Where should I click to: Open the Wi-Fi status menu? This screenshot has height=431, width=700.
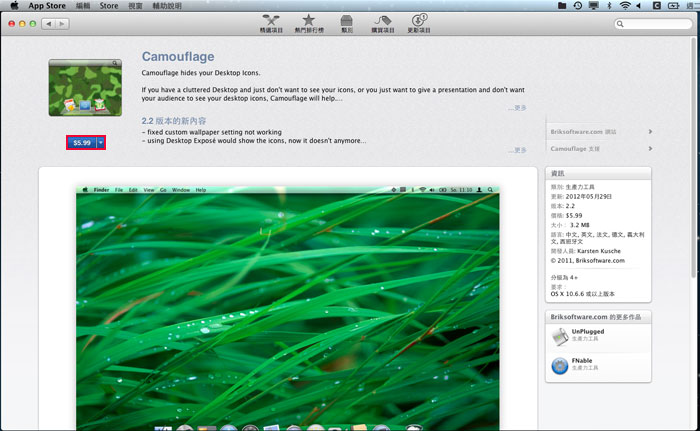(x=625, y=5)
